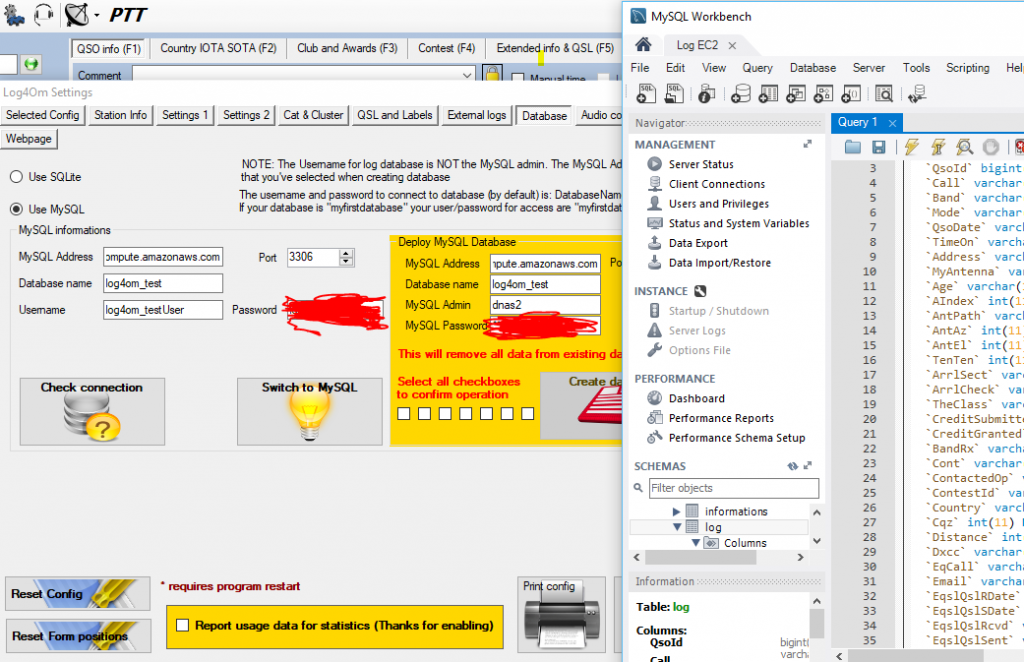Stop query execution hand icon
This screenshot has width=1024, height=662.
(991, 147)
